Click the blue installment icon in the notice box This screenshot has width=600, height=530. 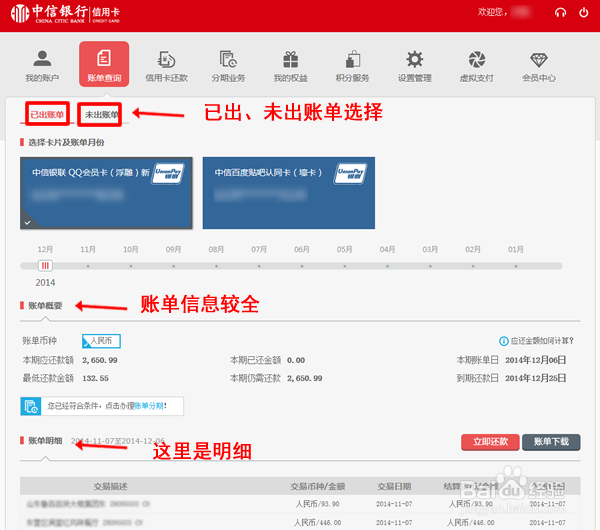point(31,406)
